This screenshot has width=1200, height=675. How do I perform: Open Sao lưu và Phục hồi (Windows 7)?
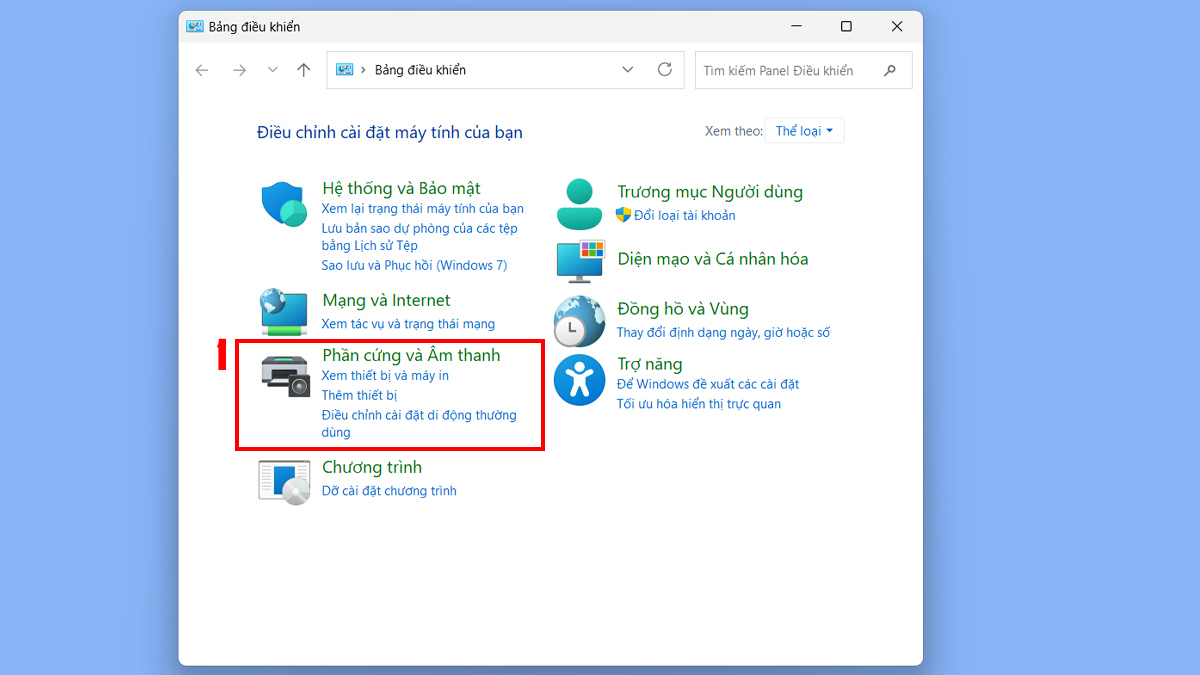coord(414,265)
